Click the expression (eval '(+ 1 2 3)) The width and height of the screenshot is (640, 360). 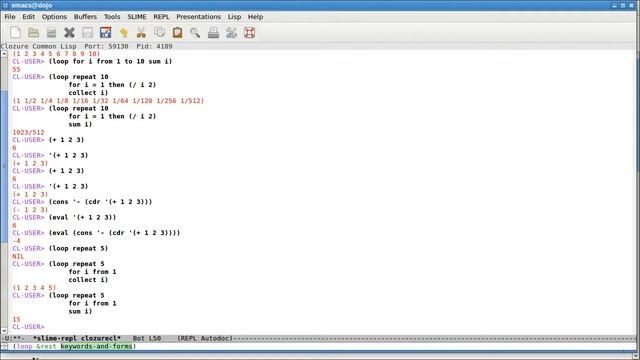tap(82, 217)
